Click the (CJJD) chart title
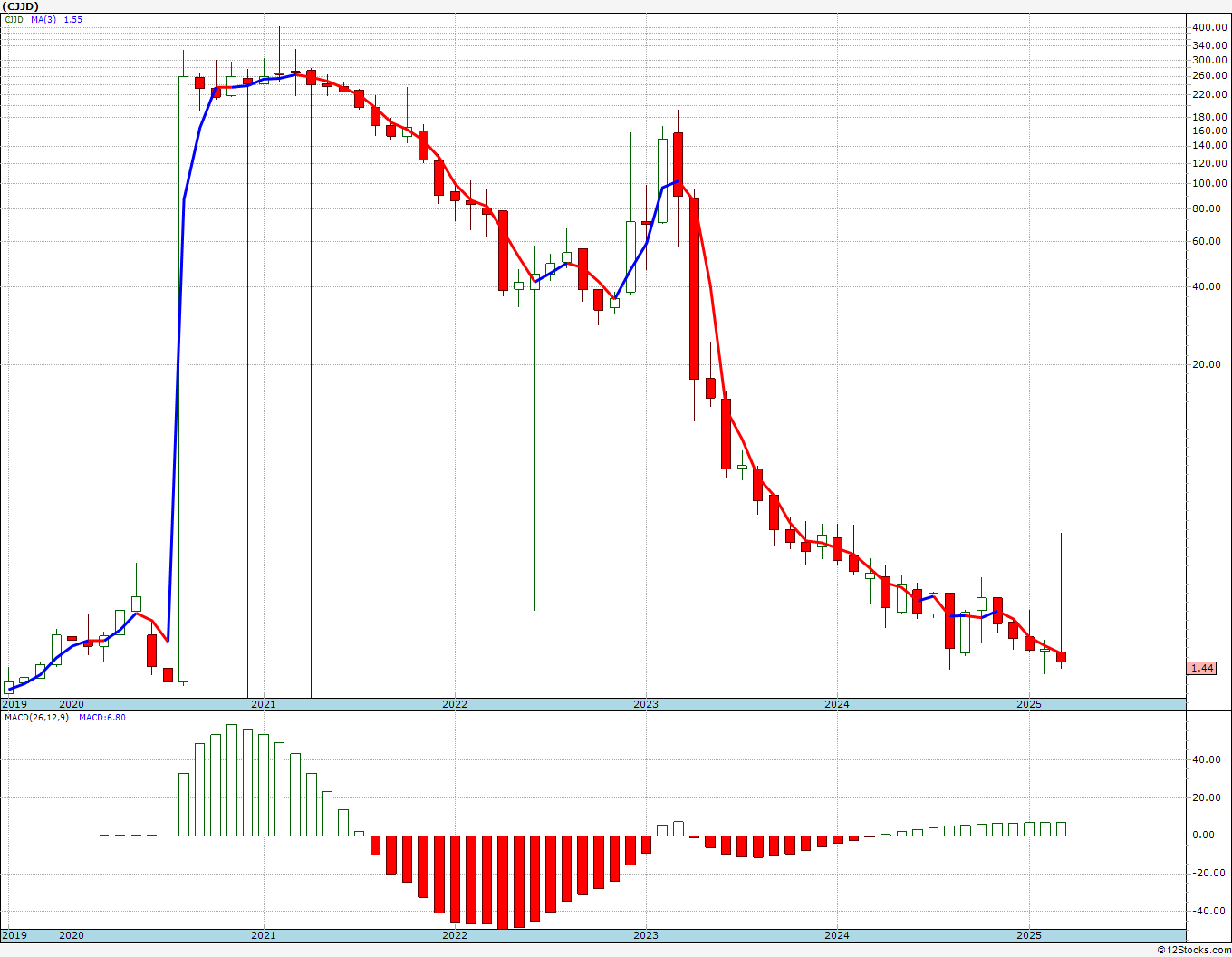The image size is (1232, 957). click(x=20, y=6)
